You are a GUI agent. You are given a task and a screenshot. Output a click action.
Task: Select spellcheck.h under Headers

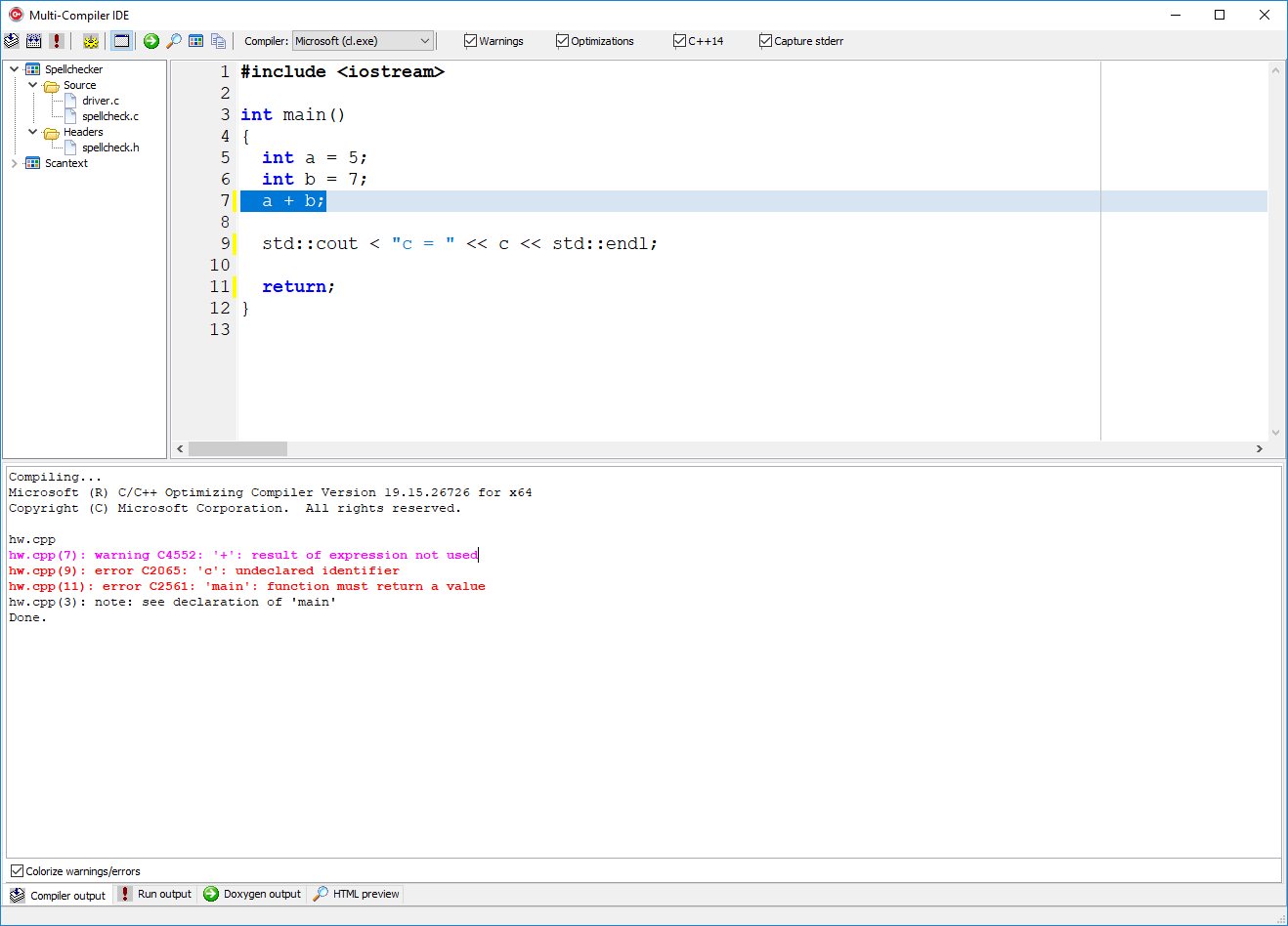[x=110, y=147]
